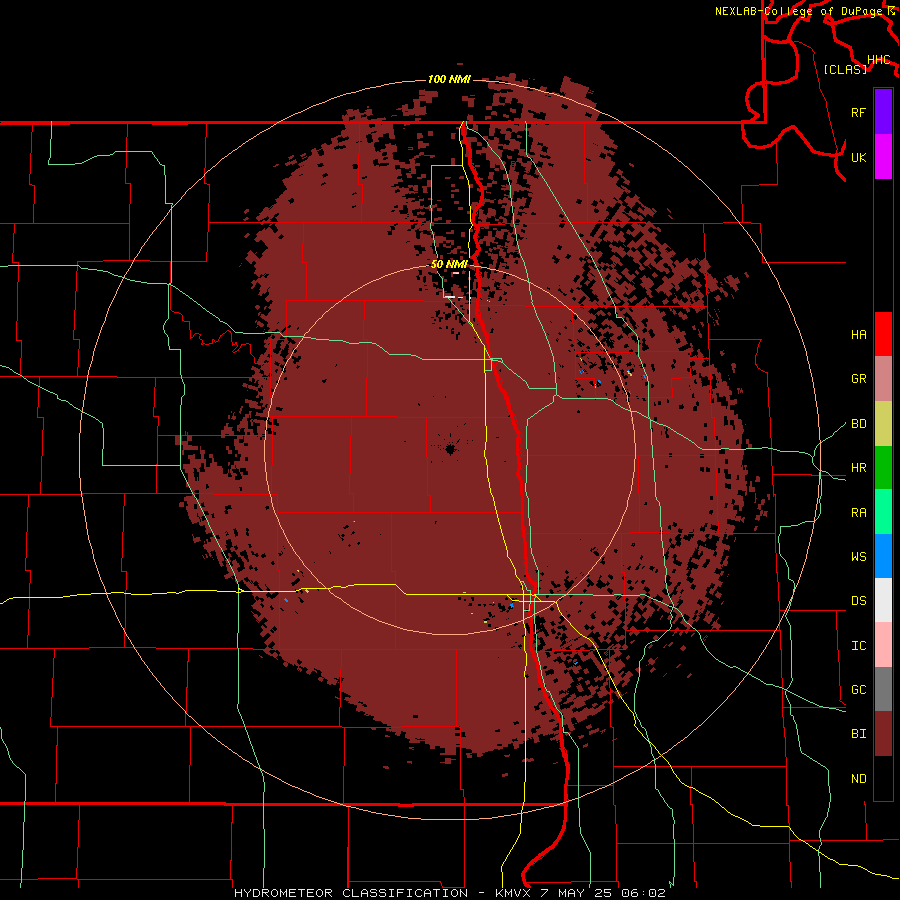This screenshot has height=900, width=900.
Task: Click the white DS legend swatch
Action: point(883,600)
